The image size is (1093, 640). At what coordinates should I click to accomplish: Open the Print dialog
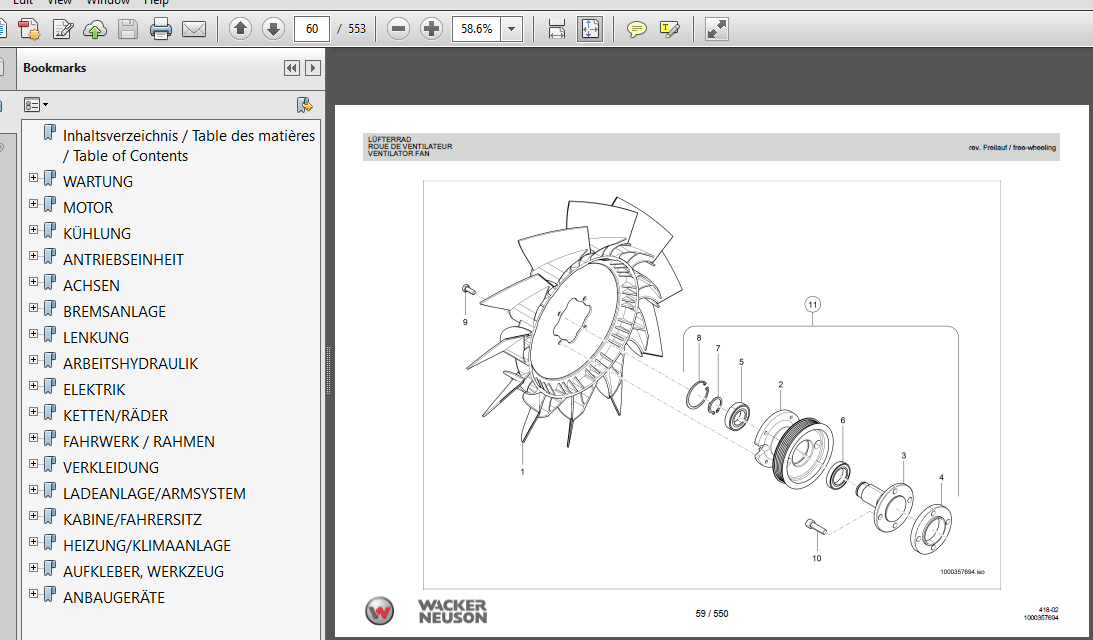point(158,28)
